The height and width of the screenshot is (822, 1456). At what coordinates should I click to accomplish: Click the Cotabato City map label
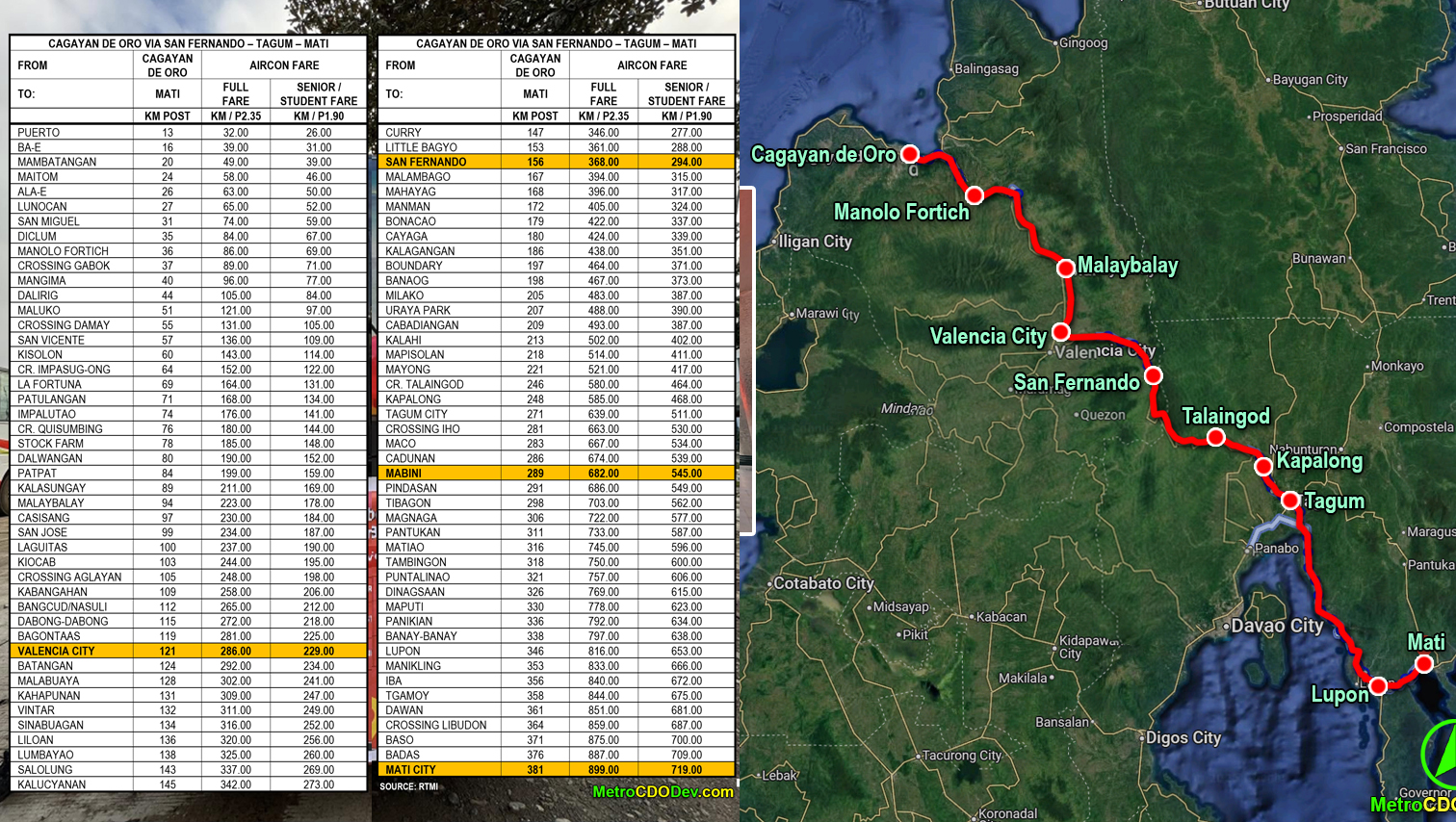pyautogui.click(x=823, y=583)
